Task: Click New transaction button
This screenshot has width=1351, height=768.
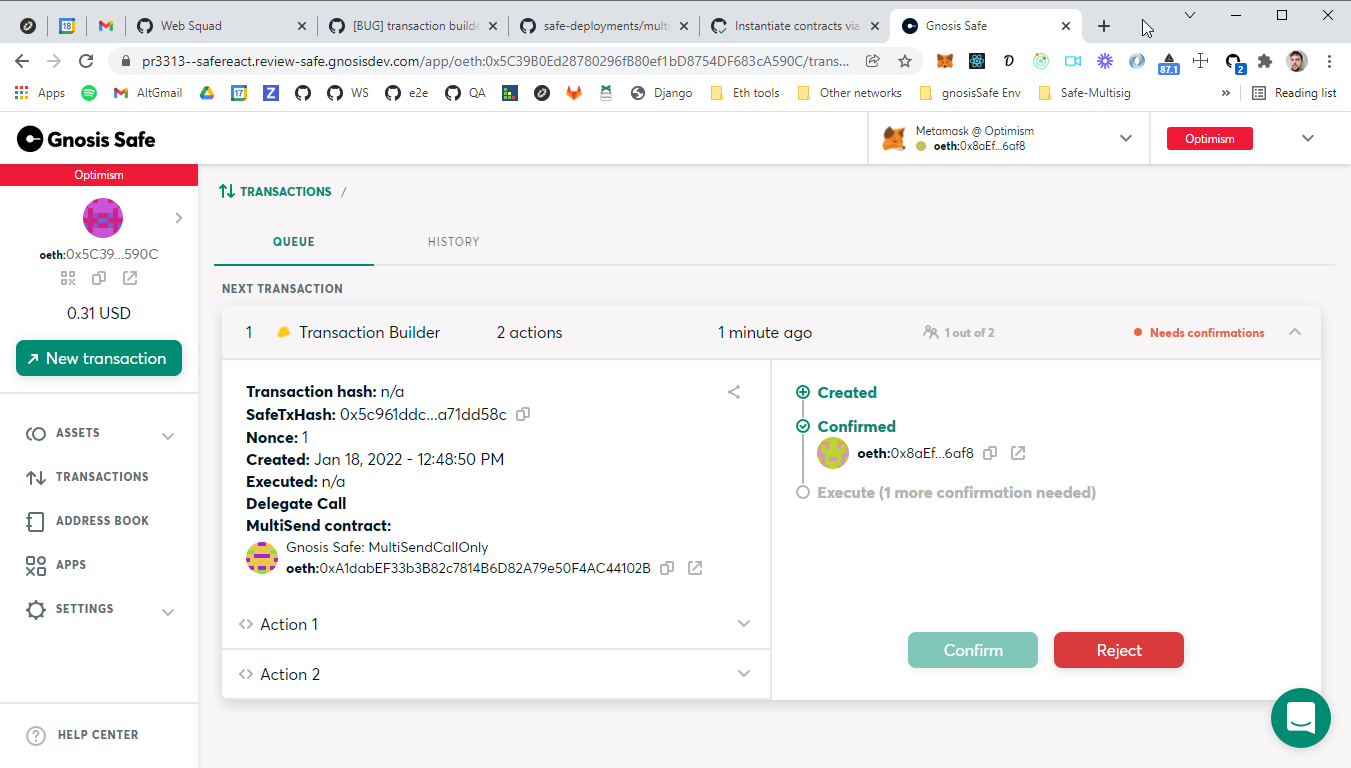Action: pos(99,358)
